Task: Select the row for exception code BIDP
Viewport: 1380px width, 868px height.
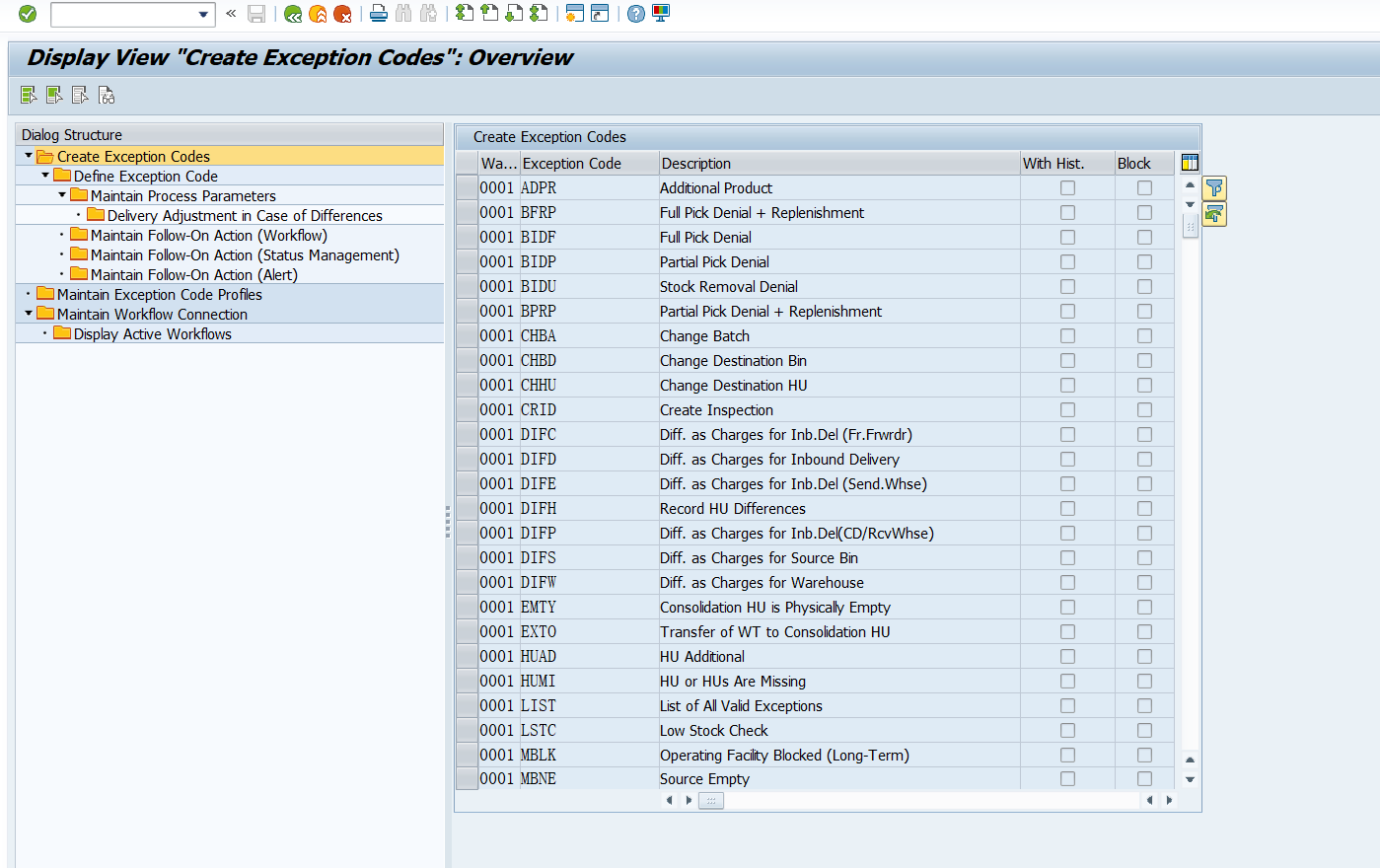Action: [467, 261]
